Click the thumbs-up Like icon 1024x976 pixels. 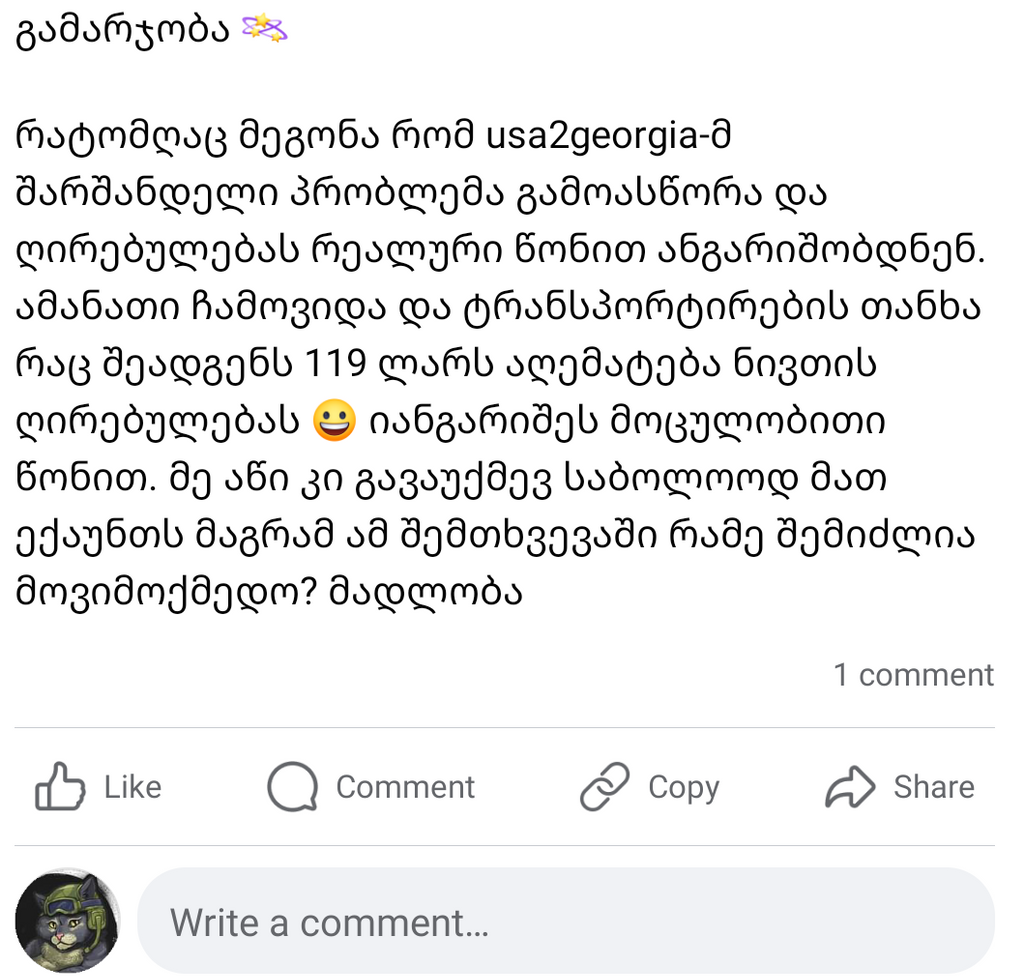[62, 787]
